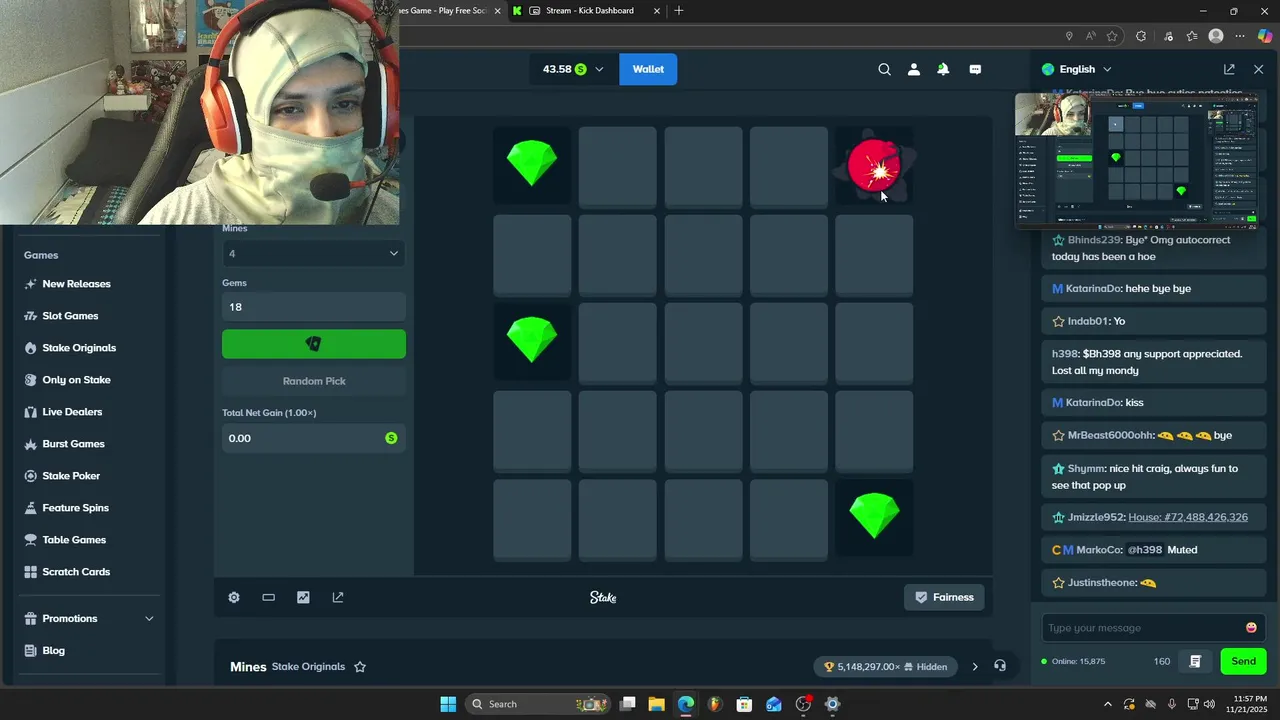Open the notifications bell icon

pyautogui.click(x=943, y=69)
